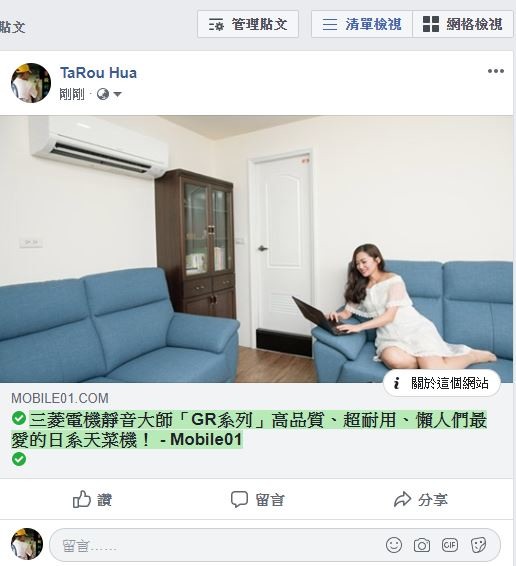Click TaRou Hua's post avatar picture
Viewport: 516px width, 566px height.
tap(31, 83)
